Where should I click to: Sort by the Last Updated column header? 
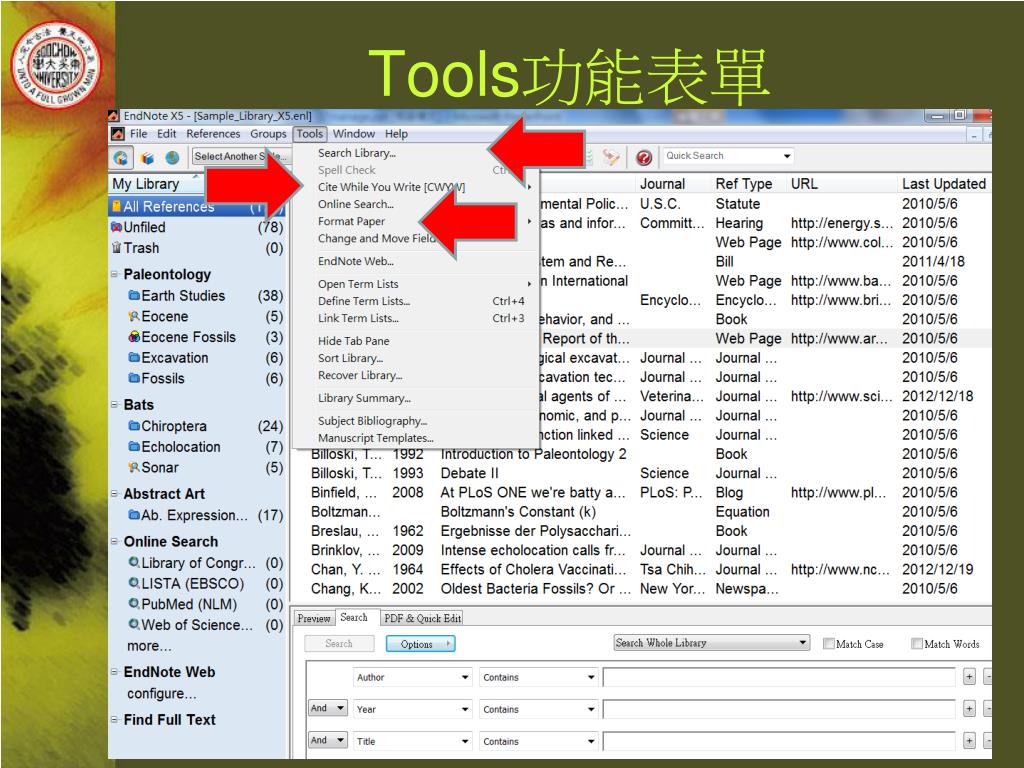[x=944, y=184]
